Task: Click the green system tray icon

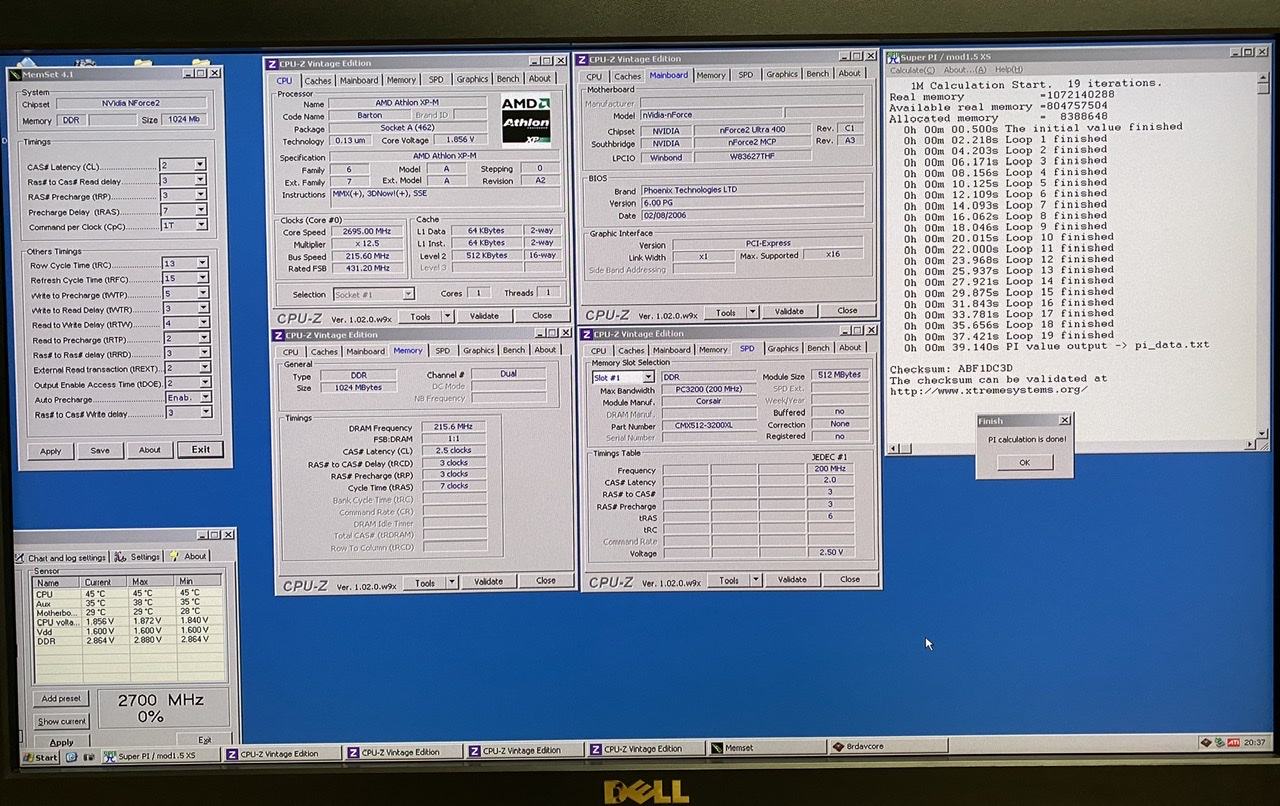Action: pyautogui.click(x=1220, y=742)
